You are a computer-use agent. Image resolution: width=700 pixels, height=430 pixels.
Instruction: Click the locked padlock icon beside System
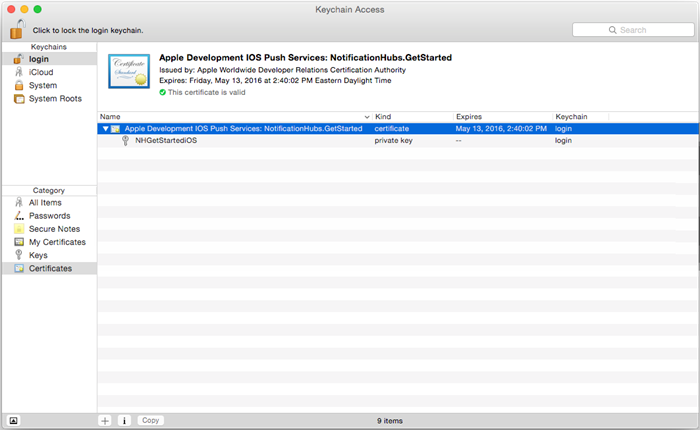[19, 85]
